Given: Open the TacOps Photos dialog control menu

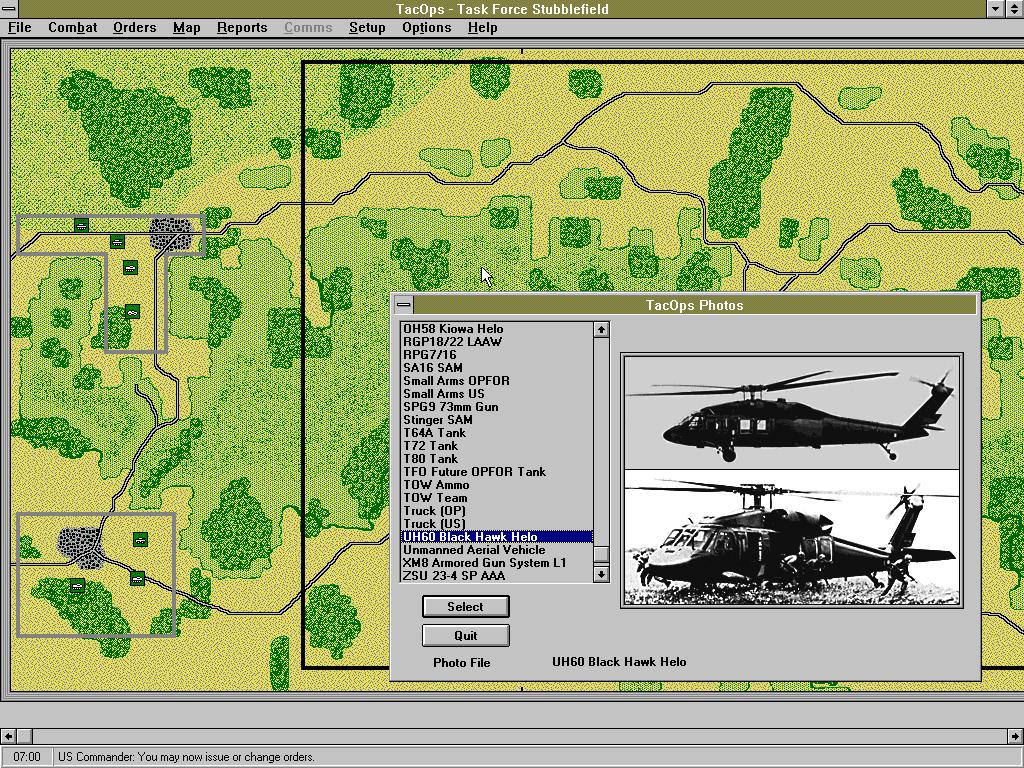Looking at the screenshot, I should [404, 304].
